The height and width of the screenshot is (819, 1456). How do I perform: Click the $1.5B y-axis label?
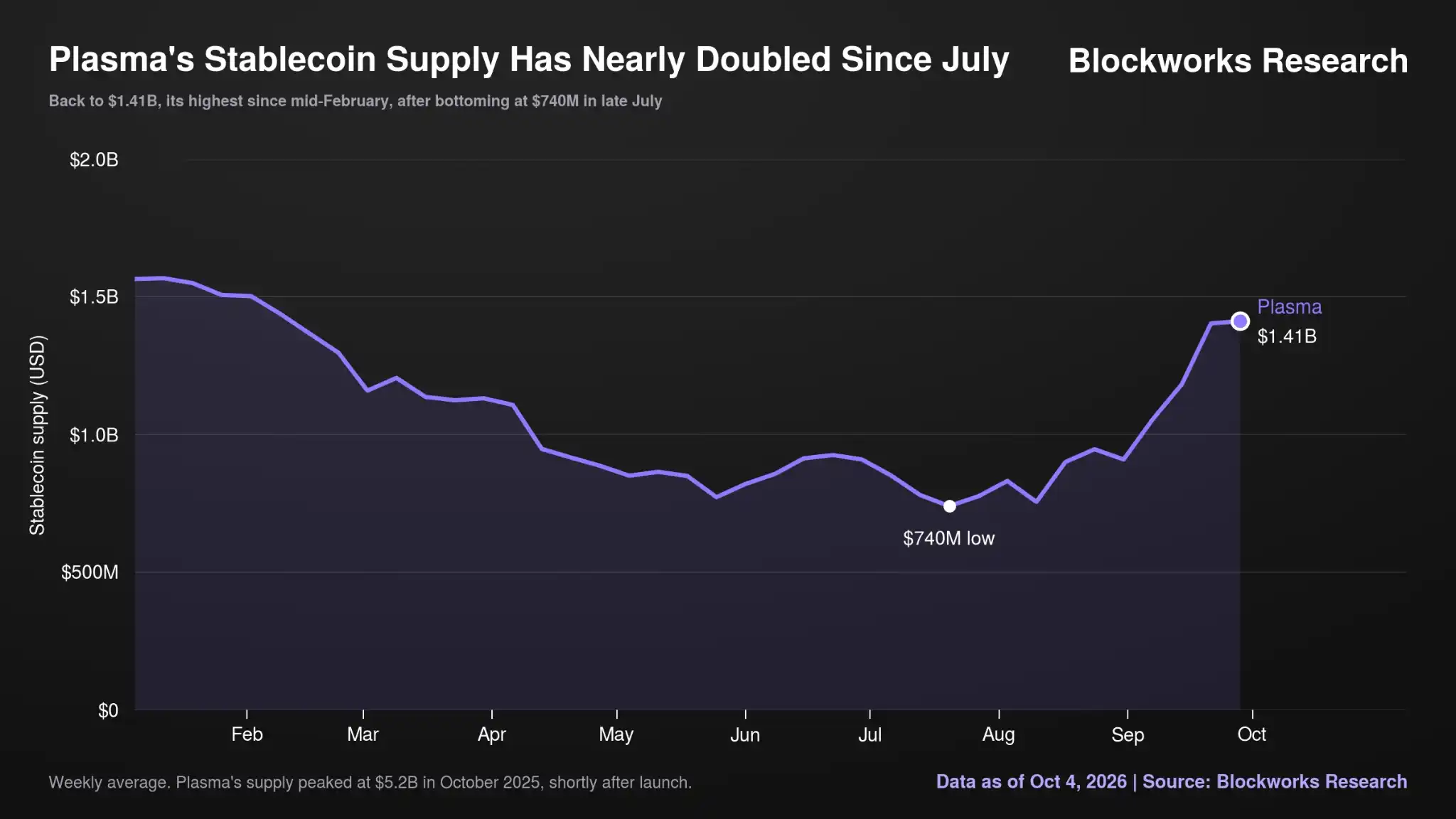(94, 297)
